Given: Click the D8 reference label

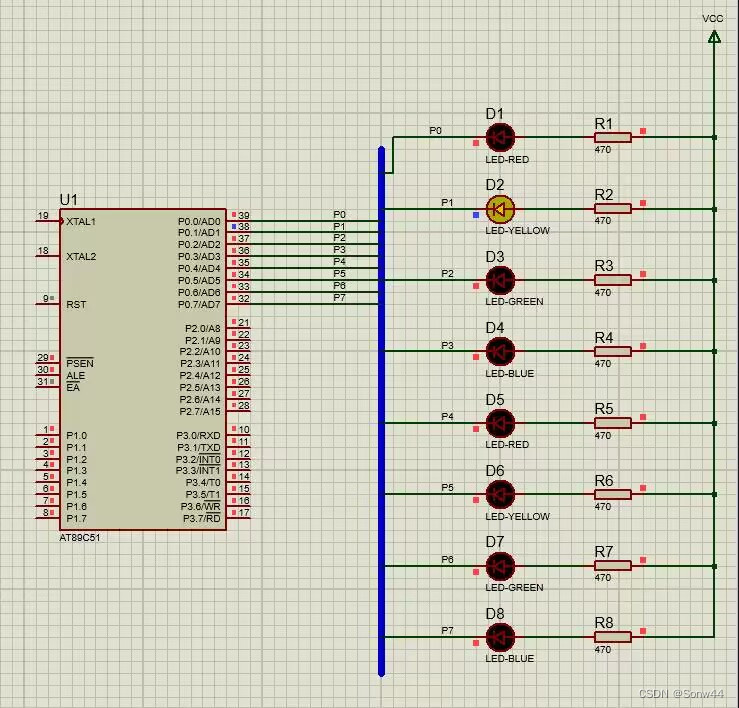Looking at the screenshot, I should 494,614.
